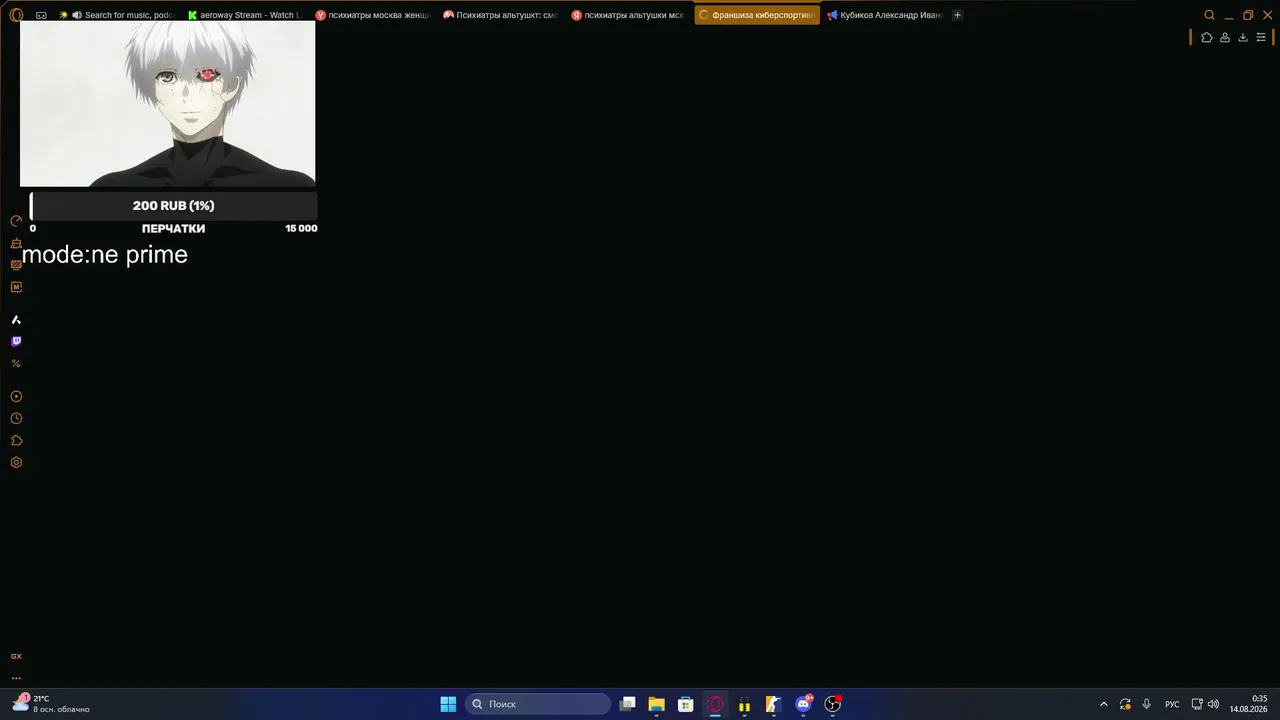Open the profile account icon in toolbar
This screenshot has width=1280, height=720.
[1225, 38]
